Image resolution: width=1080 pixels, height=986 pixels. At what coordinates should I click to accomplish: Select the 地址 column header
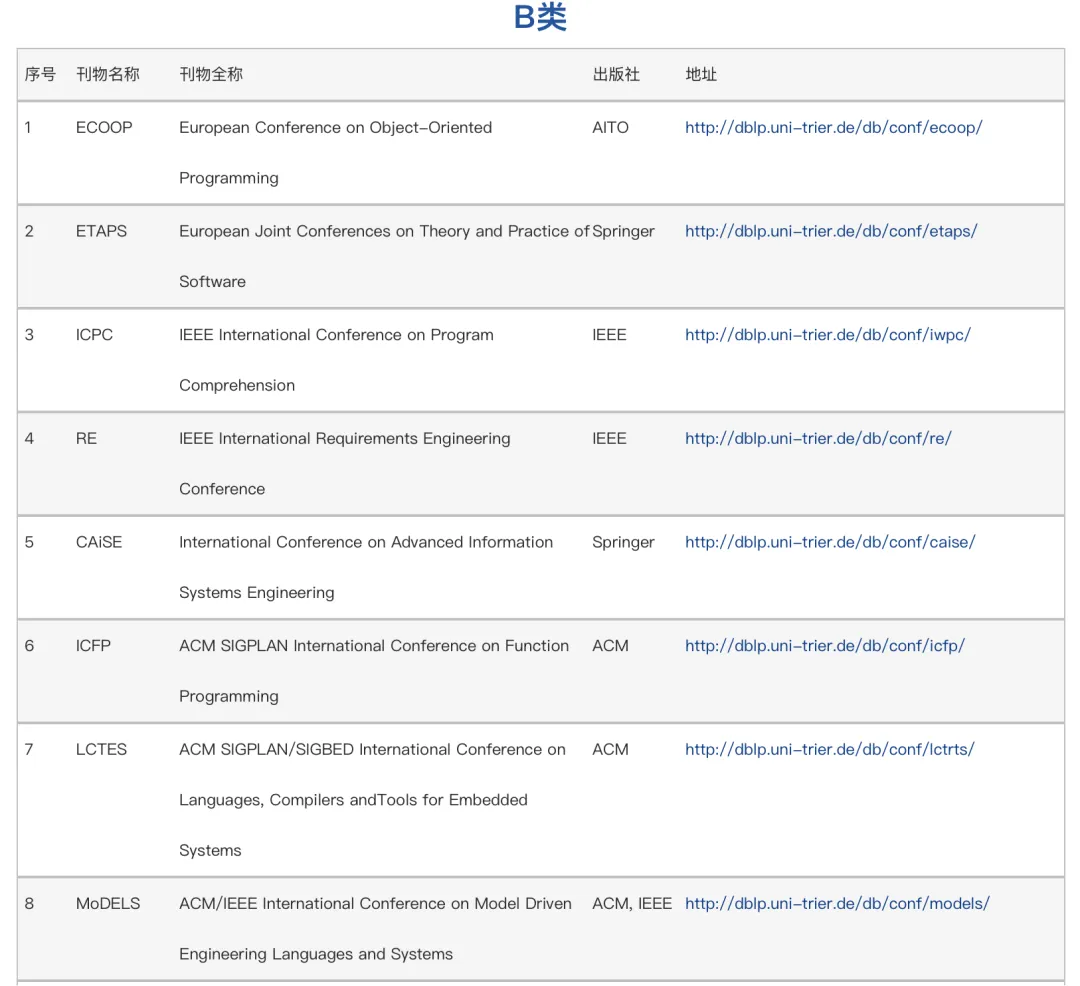(x=700, y=74)
